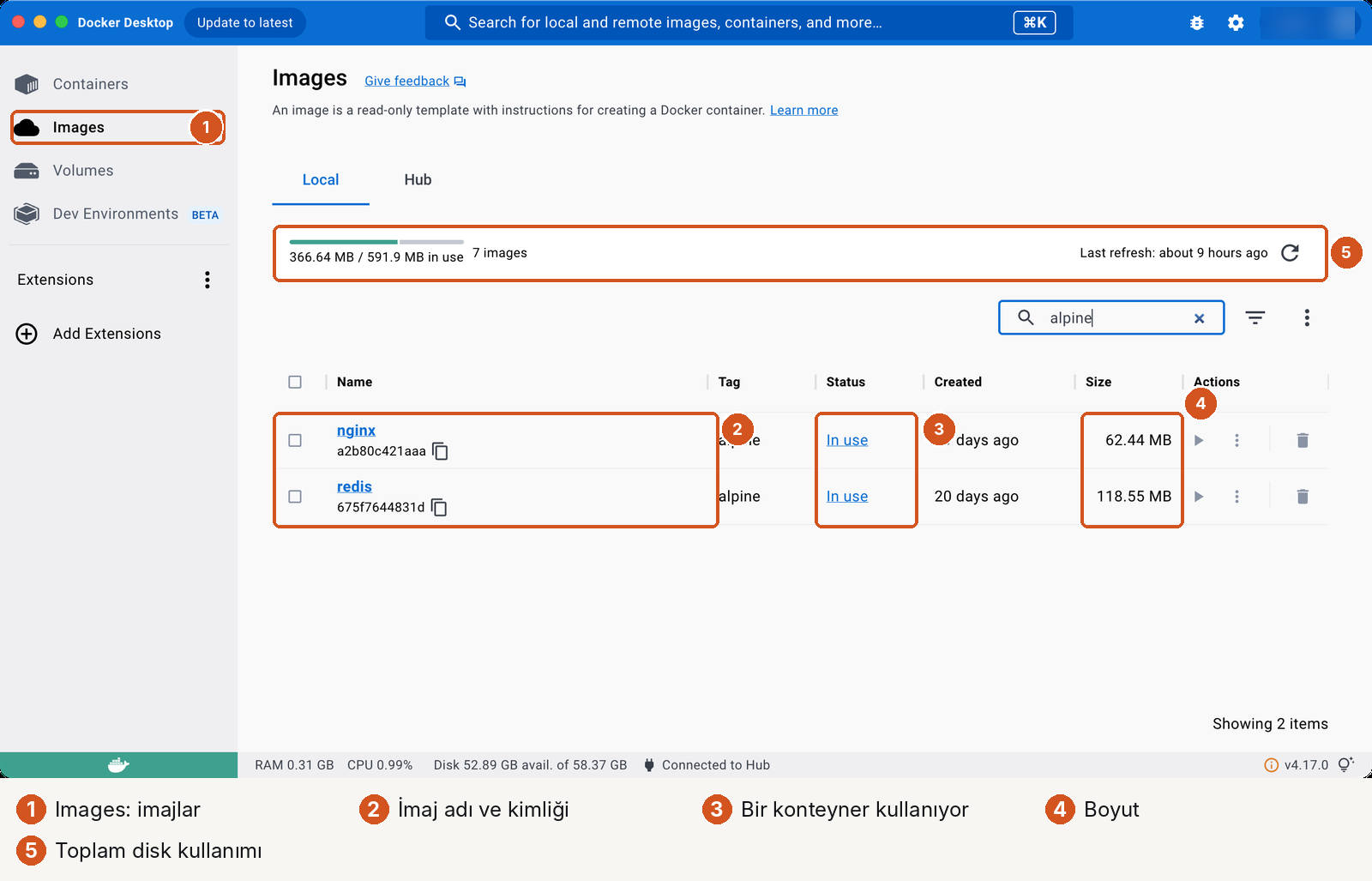Open the settings gear icon

(1236, 23)
